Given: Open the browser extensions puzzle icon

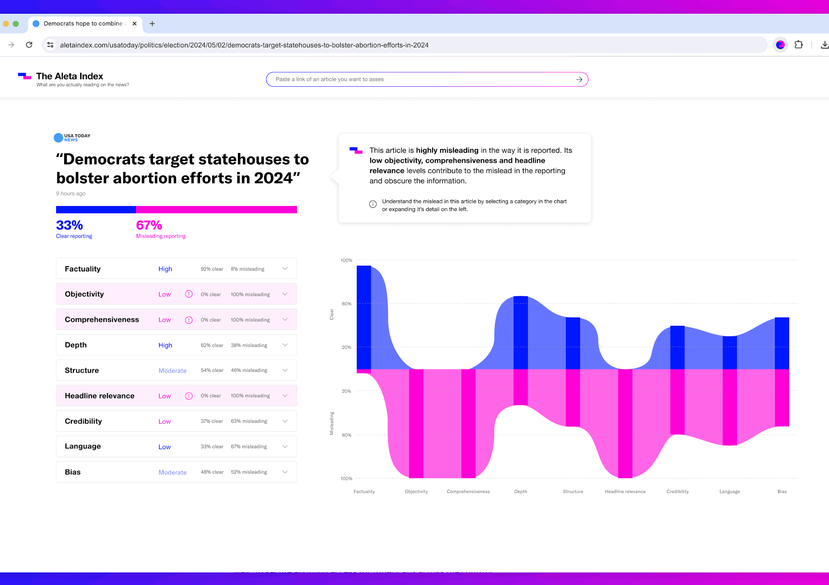Looking at the screenshot, I should 799,45.
